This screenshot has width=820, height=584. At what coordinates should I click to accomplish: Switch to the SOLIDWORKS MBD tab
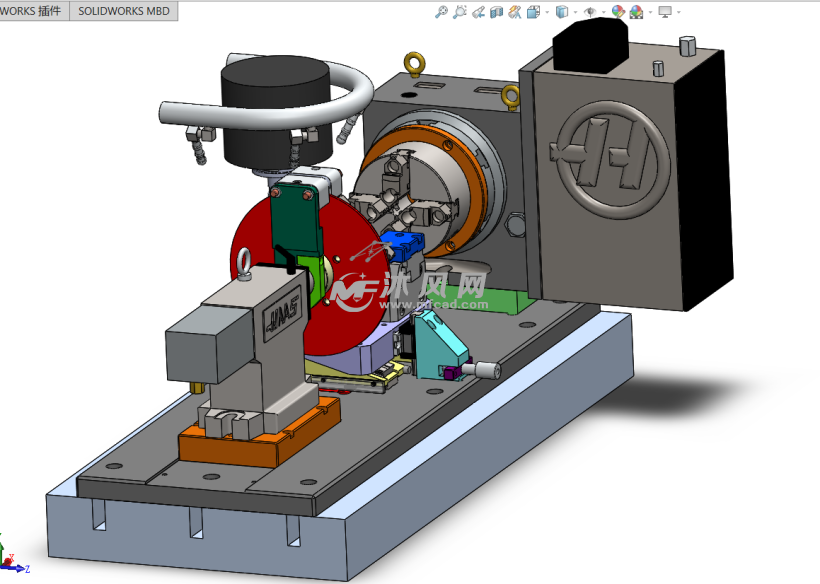tap(125, 11)
